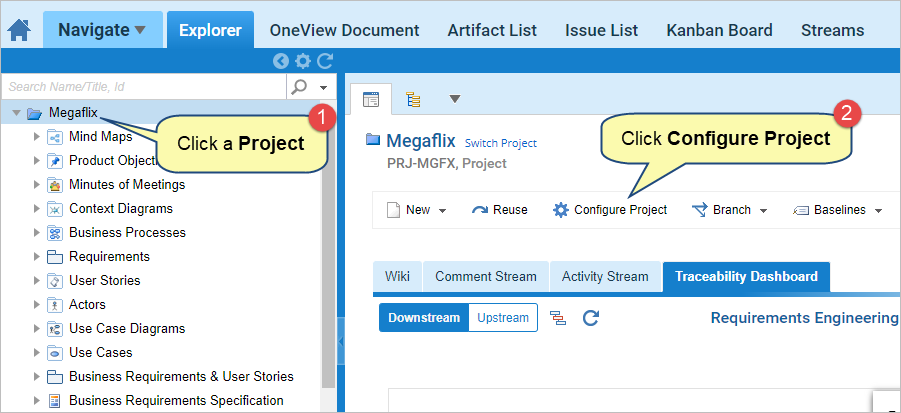Click the red hierarchy layout icon
901x413 pixels.
[557, 318]
